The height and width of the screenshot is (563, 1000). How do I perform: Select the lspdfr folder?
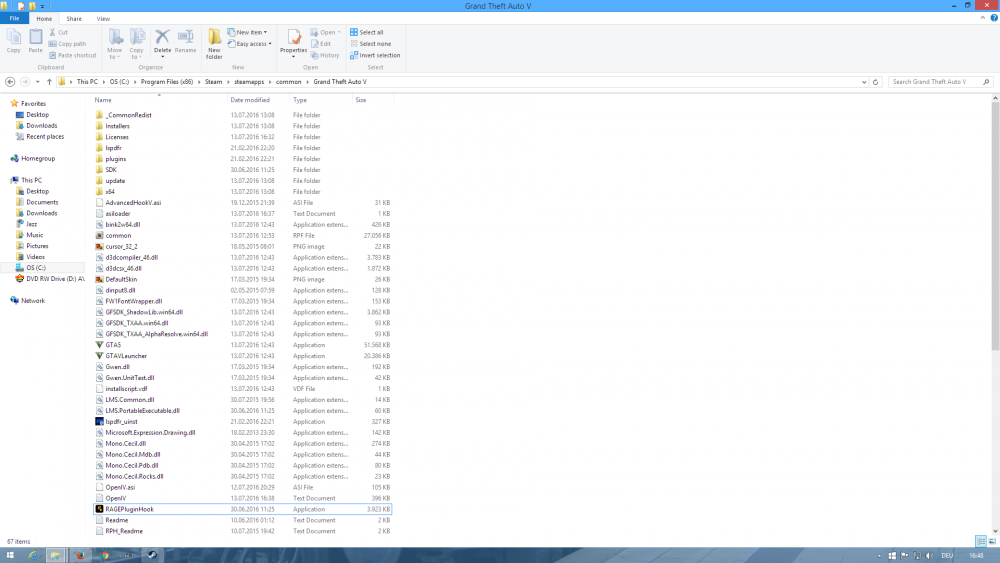pos(113,148)
